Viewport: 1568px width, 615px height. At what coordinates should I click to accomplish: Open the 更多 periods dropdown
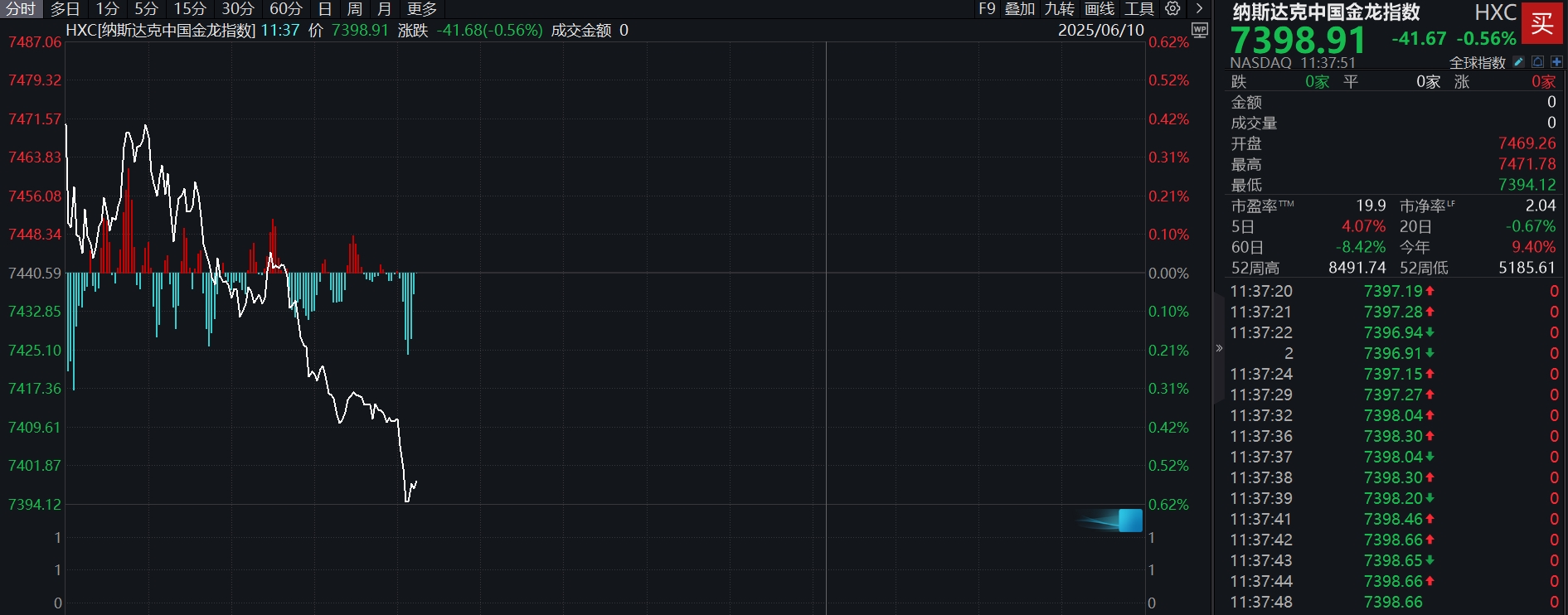pyautogui.click(x=422, y=9)
